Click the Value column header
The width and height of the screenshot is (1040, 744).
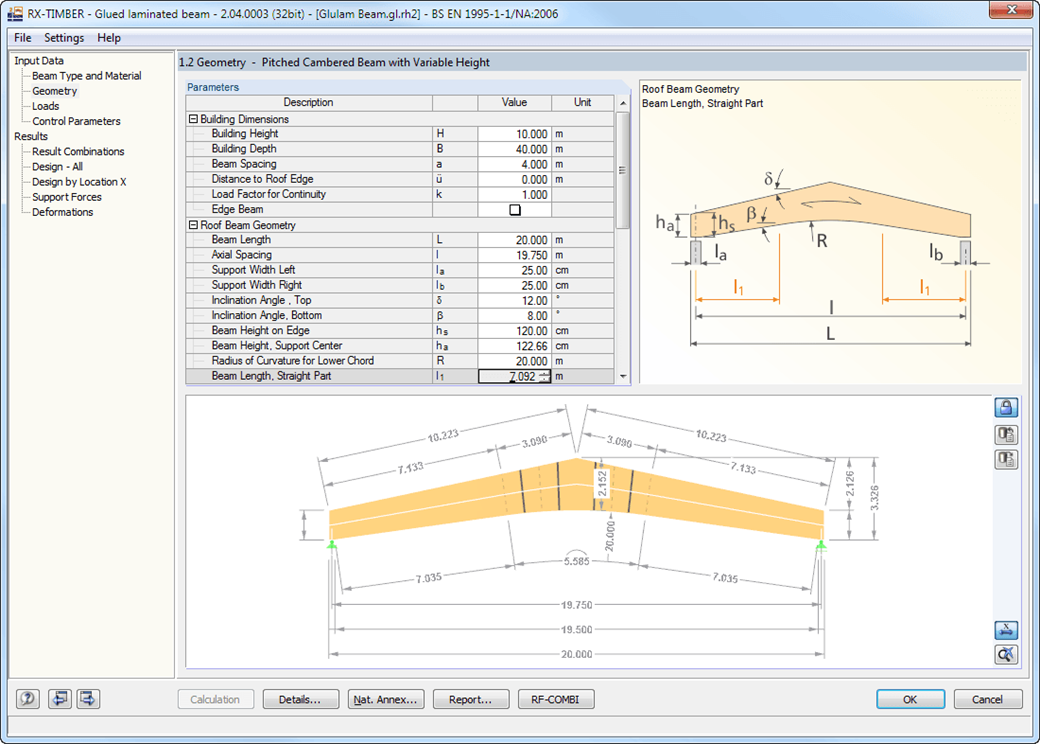pos(514,103)
